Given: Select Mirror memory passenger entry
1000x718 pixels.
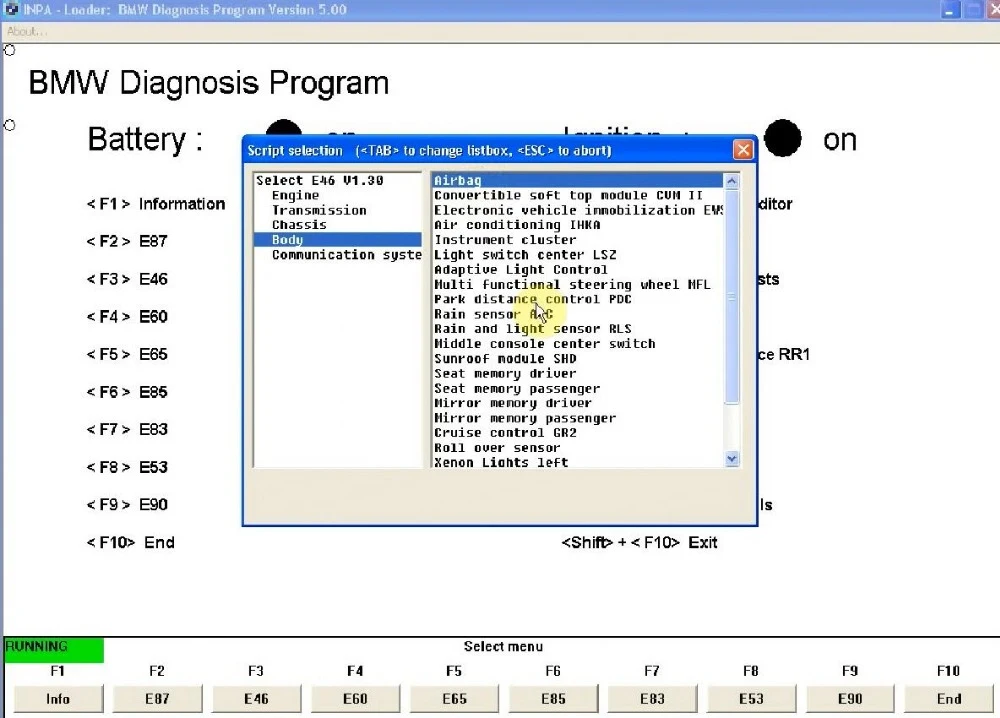Looking at the screenshot, I should (578, 418).
